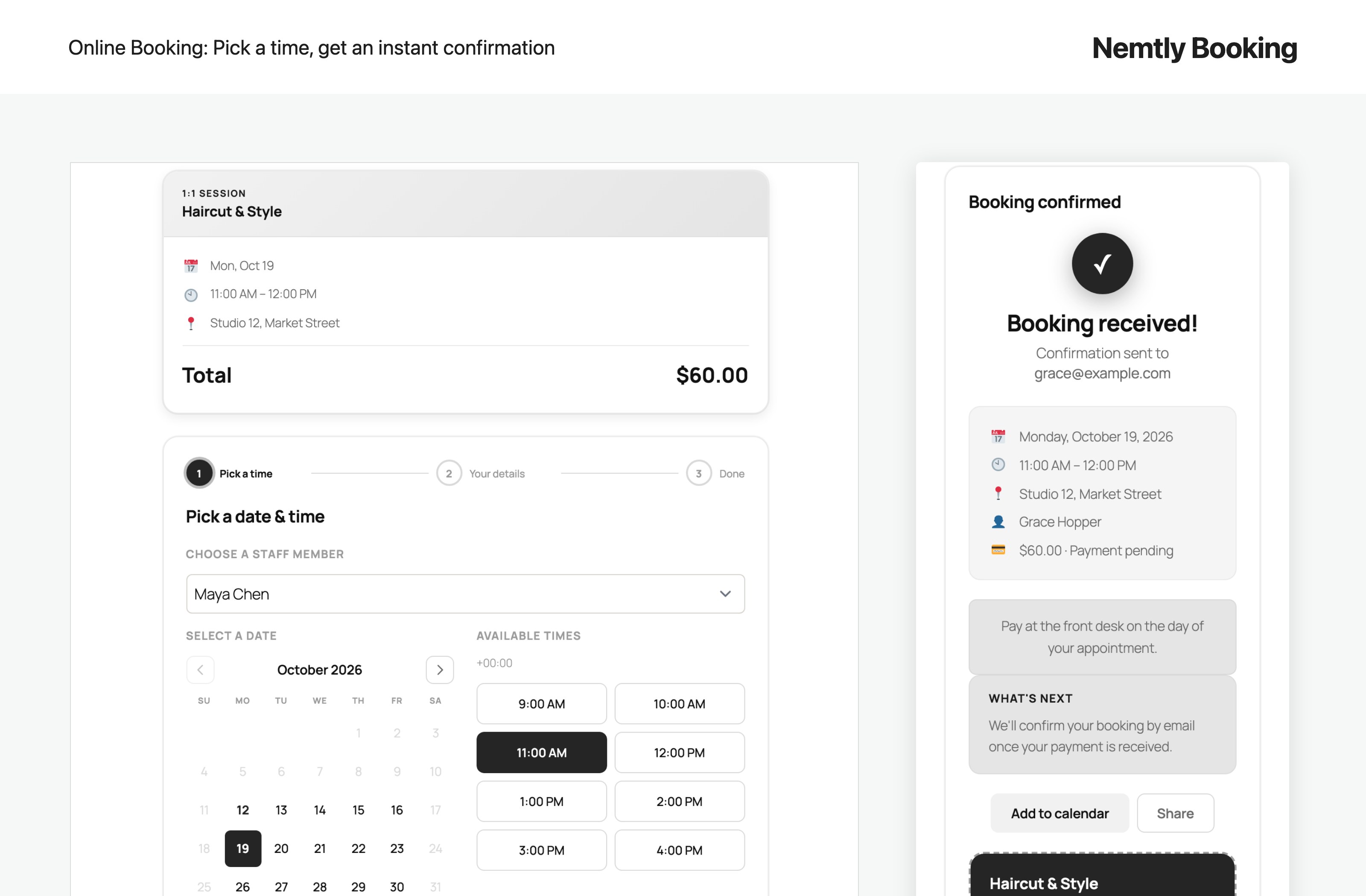This screenshot has height=896, width=1366.
Task: Click grace@example.com email address
Action: tap(1102, 373)
